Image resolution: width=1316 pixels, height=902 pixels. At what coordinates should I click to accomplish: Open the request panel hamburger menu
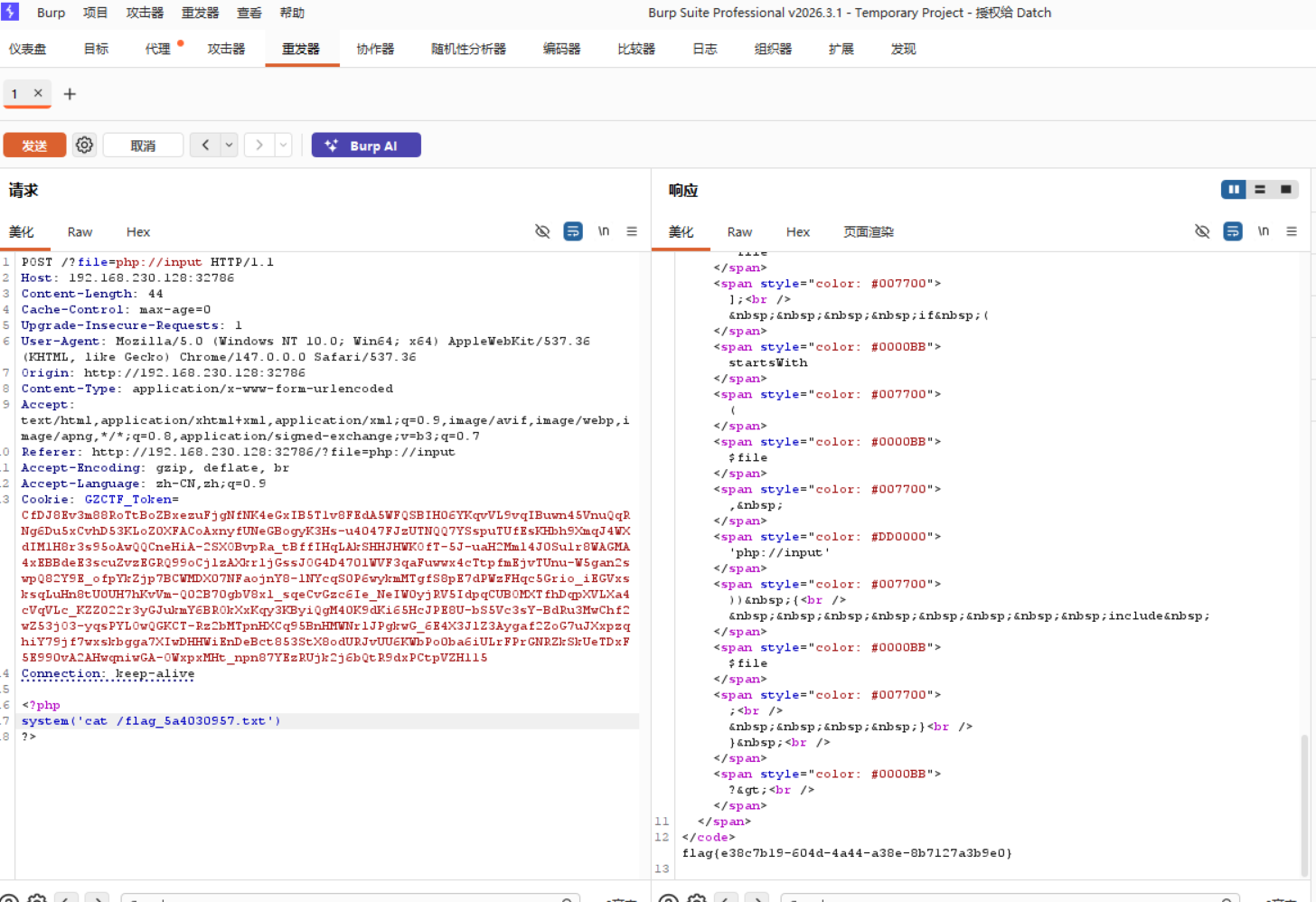(632, 231)
